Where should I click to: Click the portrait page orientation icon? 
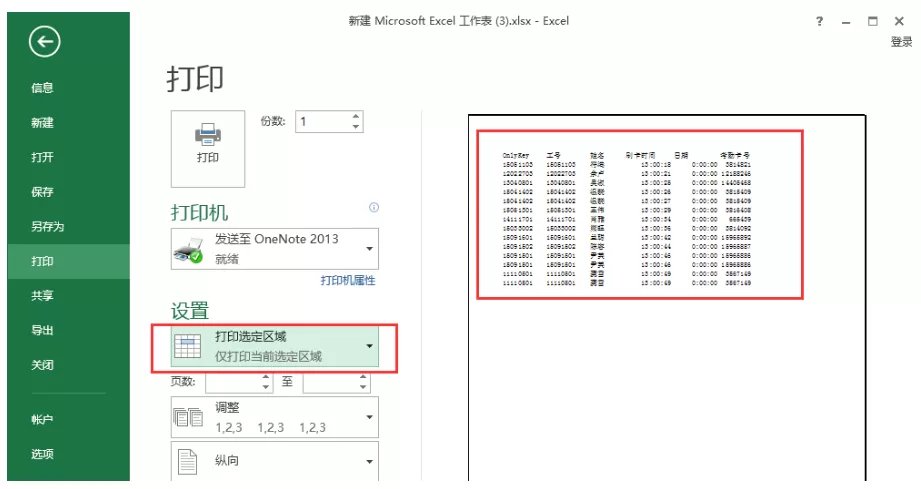[187, 461]
